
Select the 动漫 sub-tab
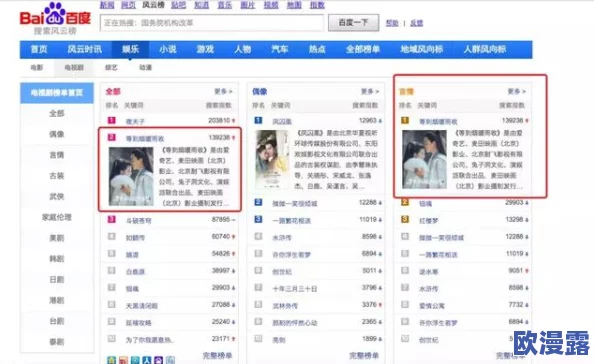tap(145, 67)
